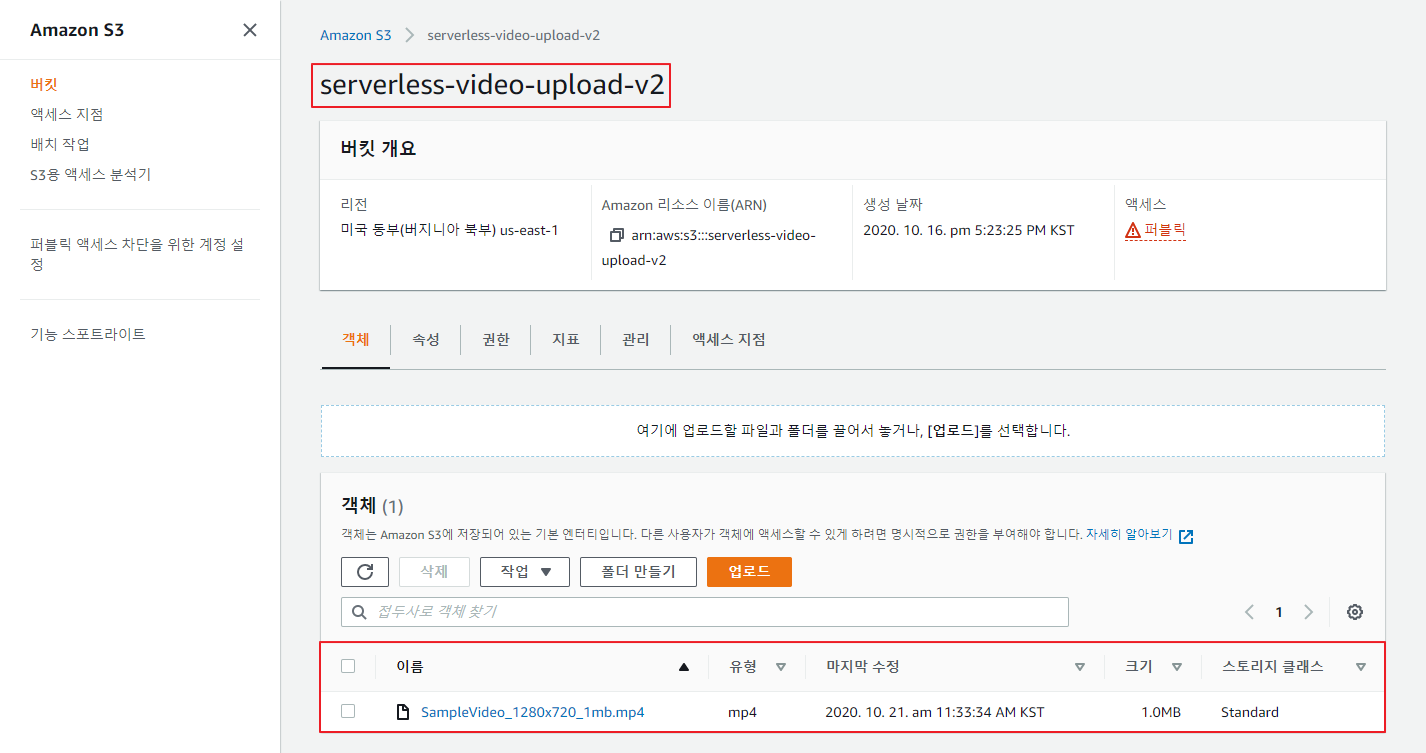Screen dimensions: 1426x753
Task: Close the Amazon S3 sidebar panel
Action: [250, 30]
